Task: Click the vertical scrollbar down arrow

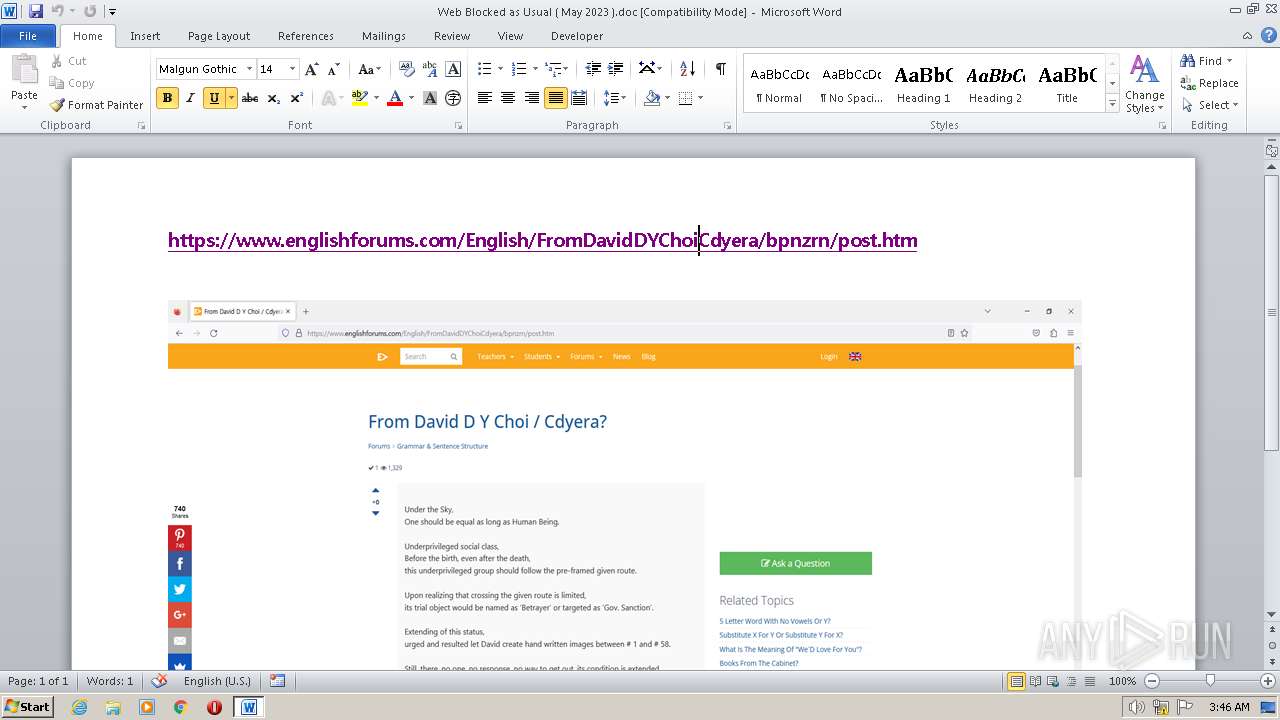Action: 1271,614
